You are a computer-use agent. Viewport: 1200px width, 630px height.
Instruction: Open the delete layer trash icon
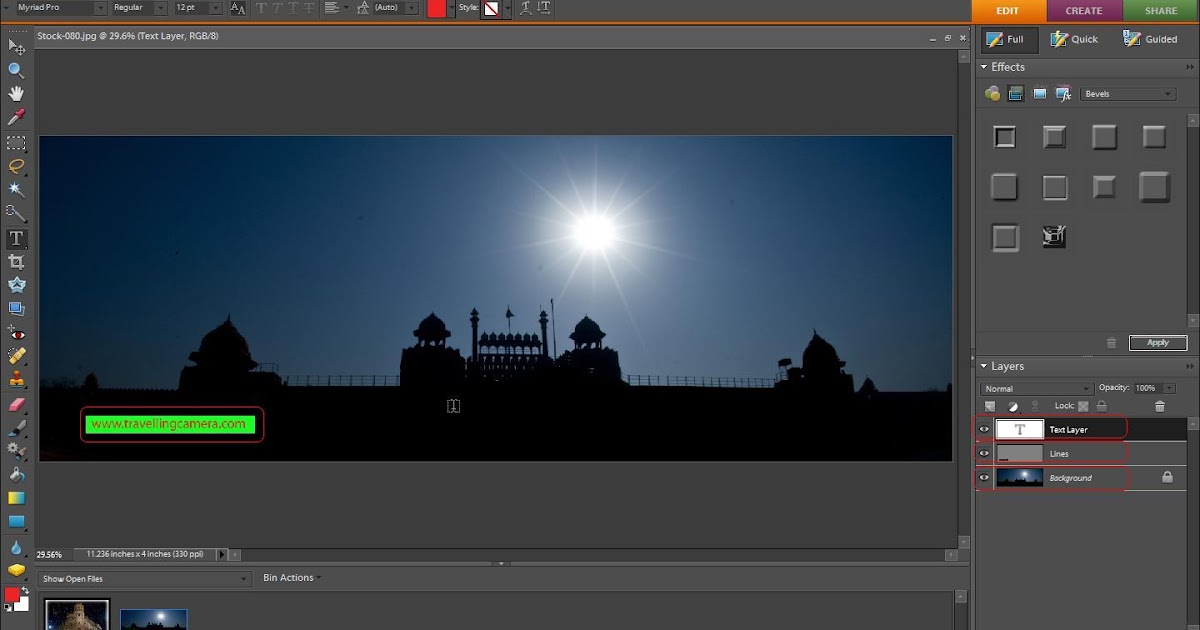coord(1161,406)
